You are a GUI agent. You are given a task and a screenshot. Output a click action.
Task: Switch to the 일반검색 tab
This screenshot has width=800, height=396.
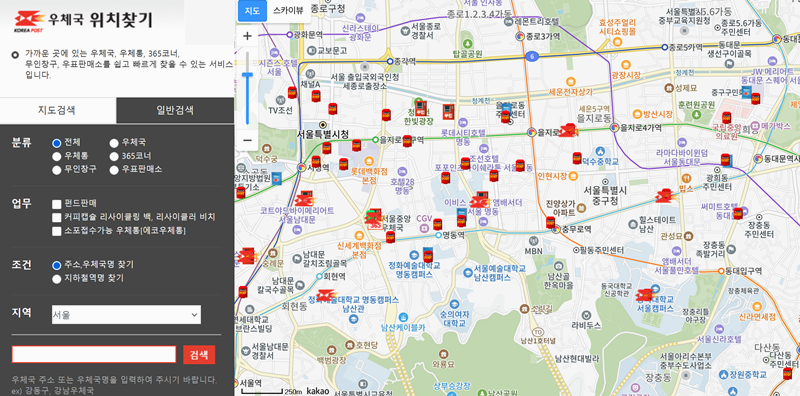point(175,110)
